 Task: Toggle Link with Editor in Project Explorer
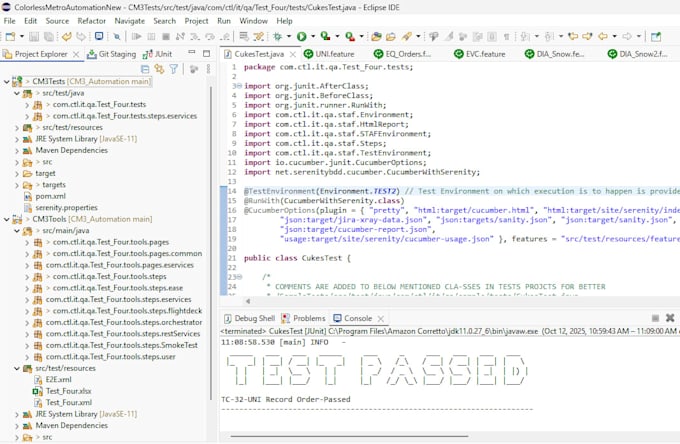click(159, 69)
